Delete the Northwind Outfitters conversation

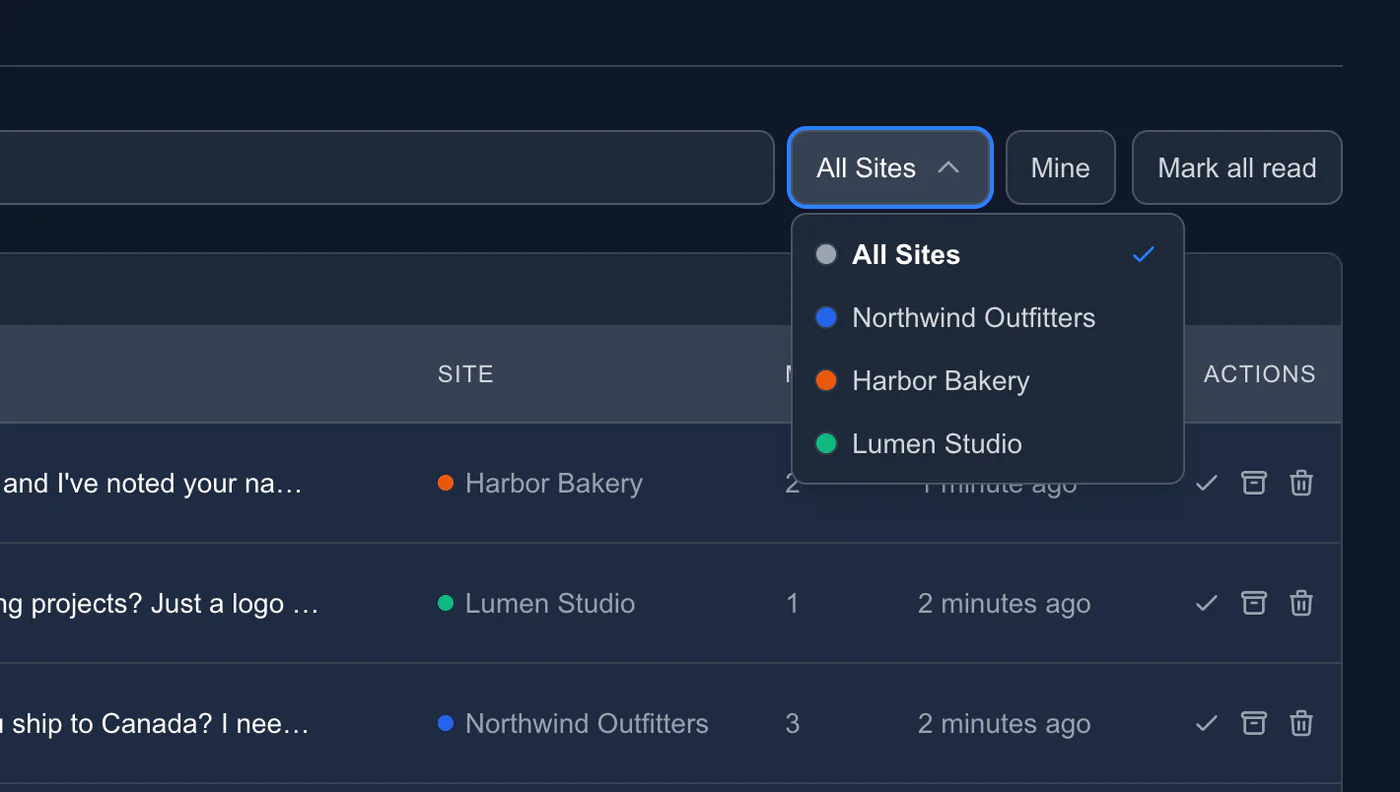pos(1301,723)
